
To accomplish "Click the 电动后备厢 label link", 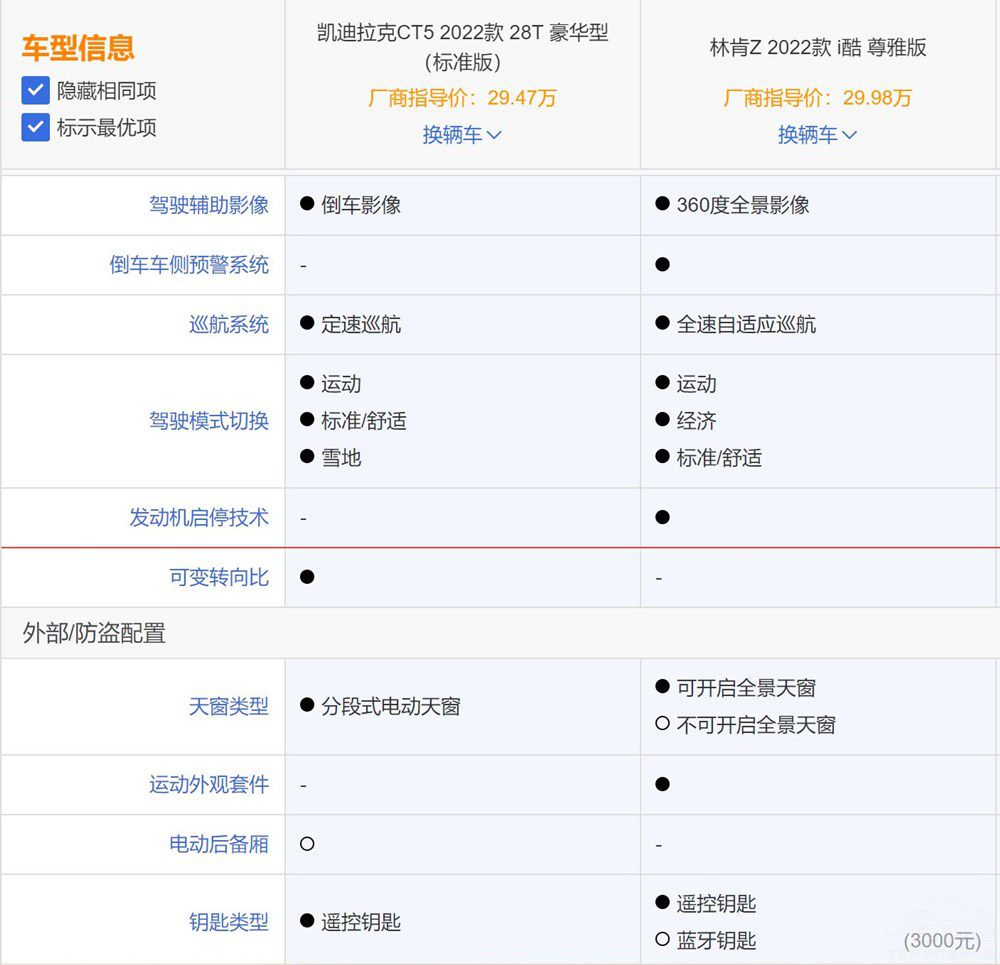I will [x=219, y=844].
